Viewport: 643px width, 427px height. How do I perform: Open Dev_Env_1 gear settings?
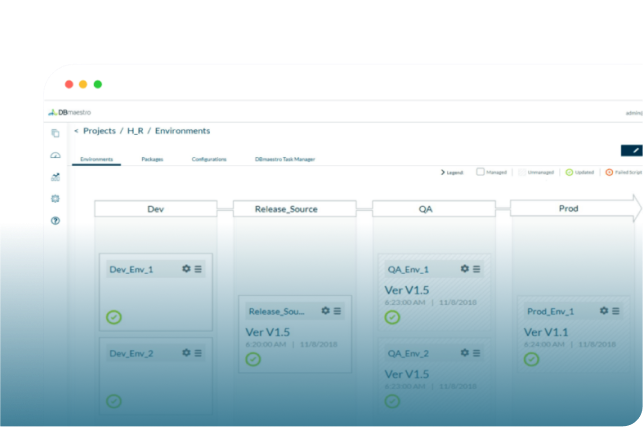(186, 269)
